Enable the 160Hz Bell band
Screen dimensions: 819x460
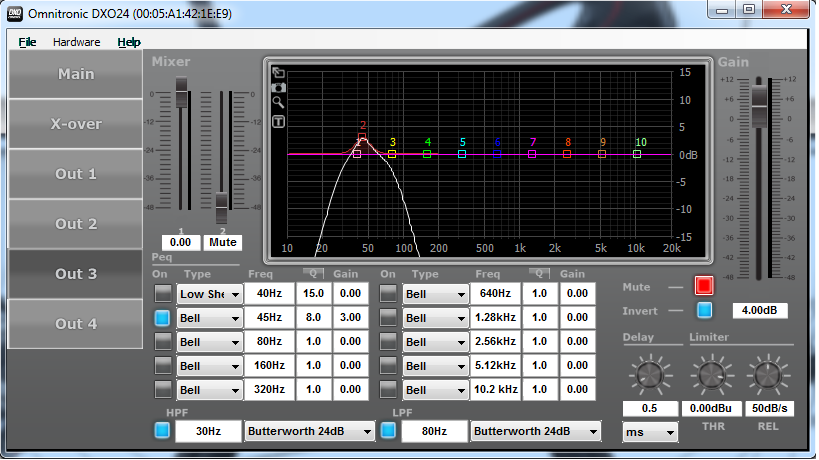tap(162, 365)
